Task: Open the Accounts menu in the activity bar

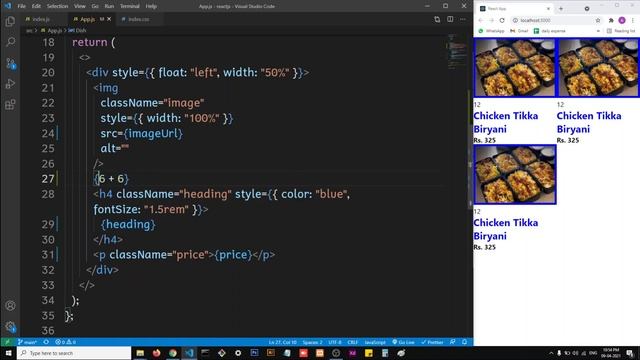Action: (10, 305)
